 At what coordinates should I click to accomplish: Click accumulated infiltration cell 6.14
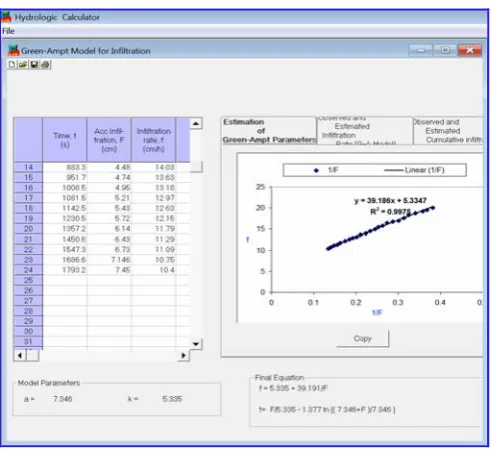109,229
